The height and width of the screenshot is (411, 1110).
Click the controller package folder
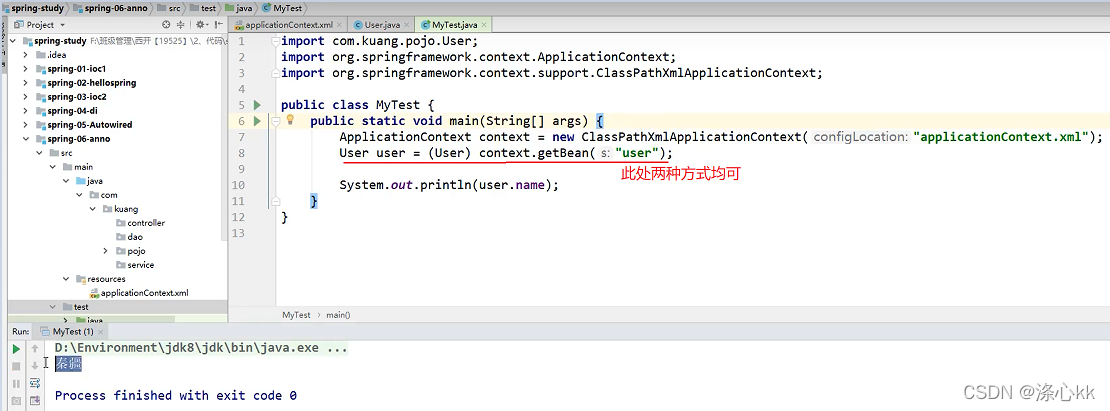140,223
